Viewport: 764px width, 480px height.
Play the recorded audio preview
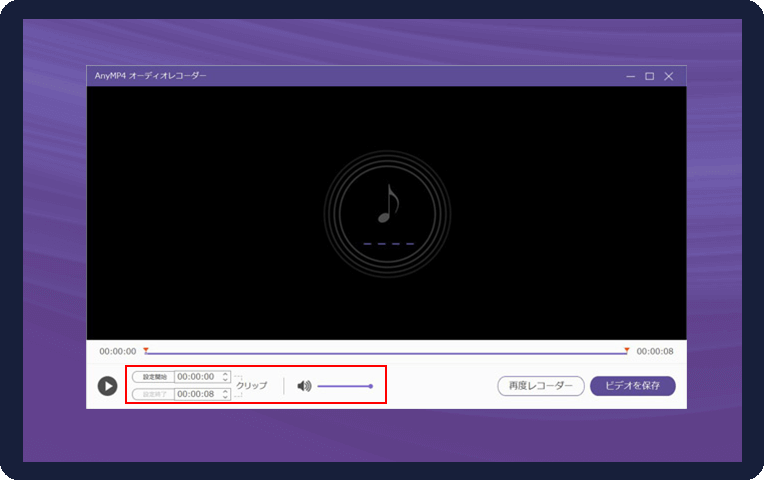[107, 386]
